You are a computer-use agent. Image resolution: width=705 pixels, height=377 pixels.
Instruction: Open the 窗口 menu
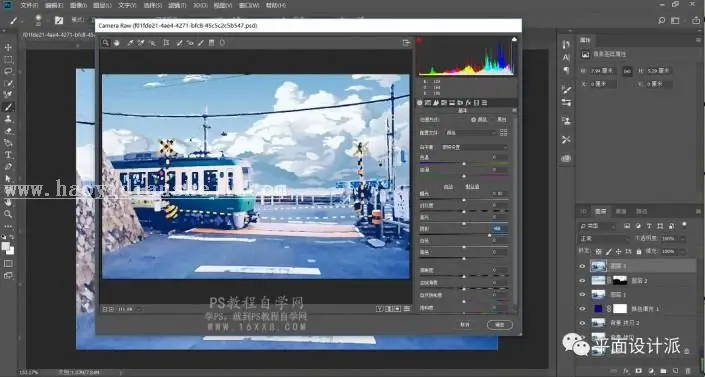[x=248, y=5]
